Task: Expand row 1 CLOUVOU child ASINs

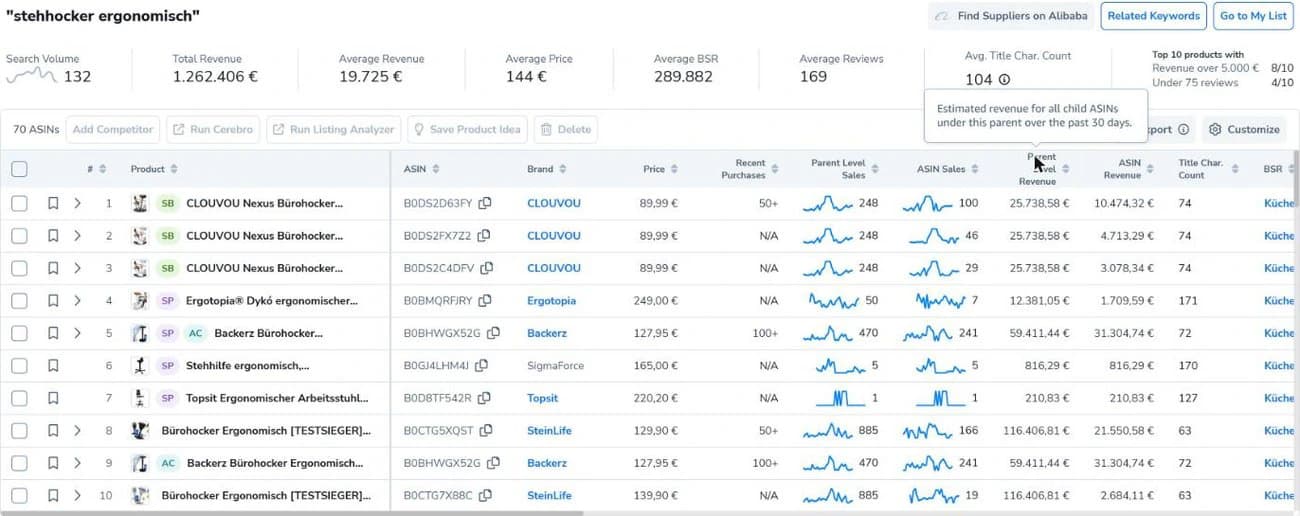Action: [x=77, y=203]
